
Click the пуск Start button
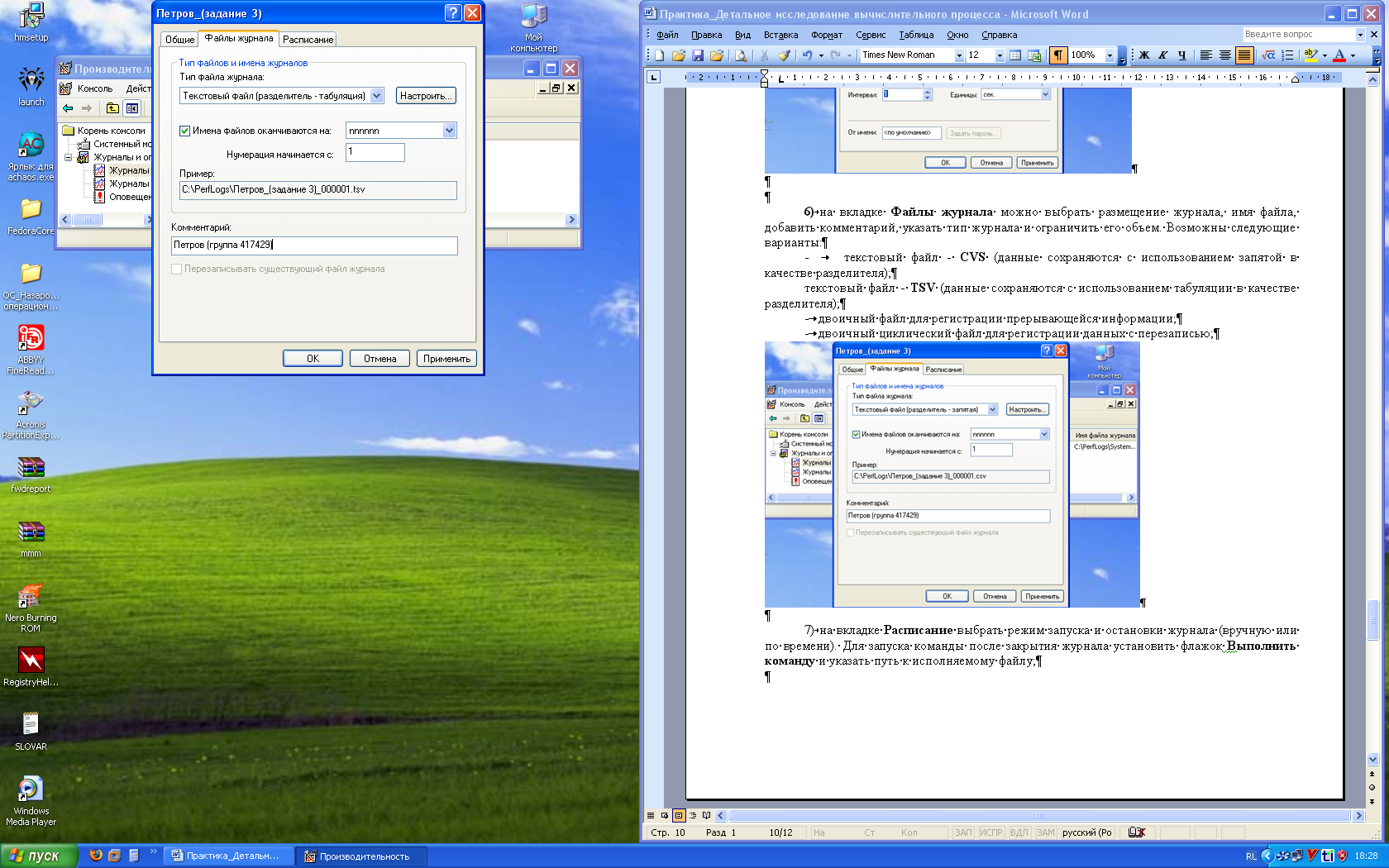(x=38, y=856)
